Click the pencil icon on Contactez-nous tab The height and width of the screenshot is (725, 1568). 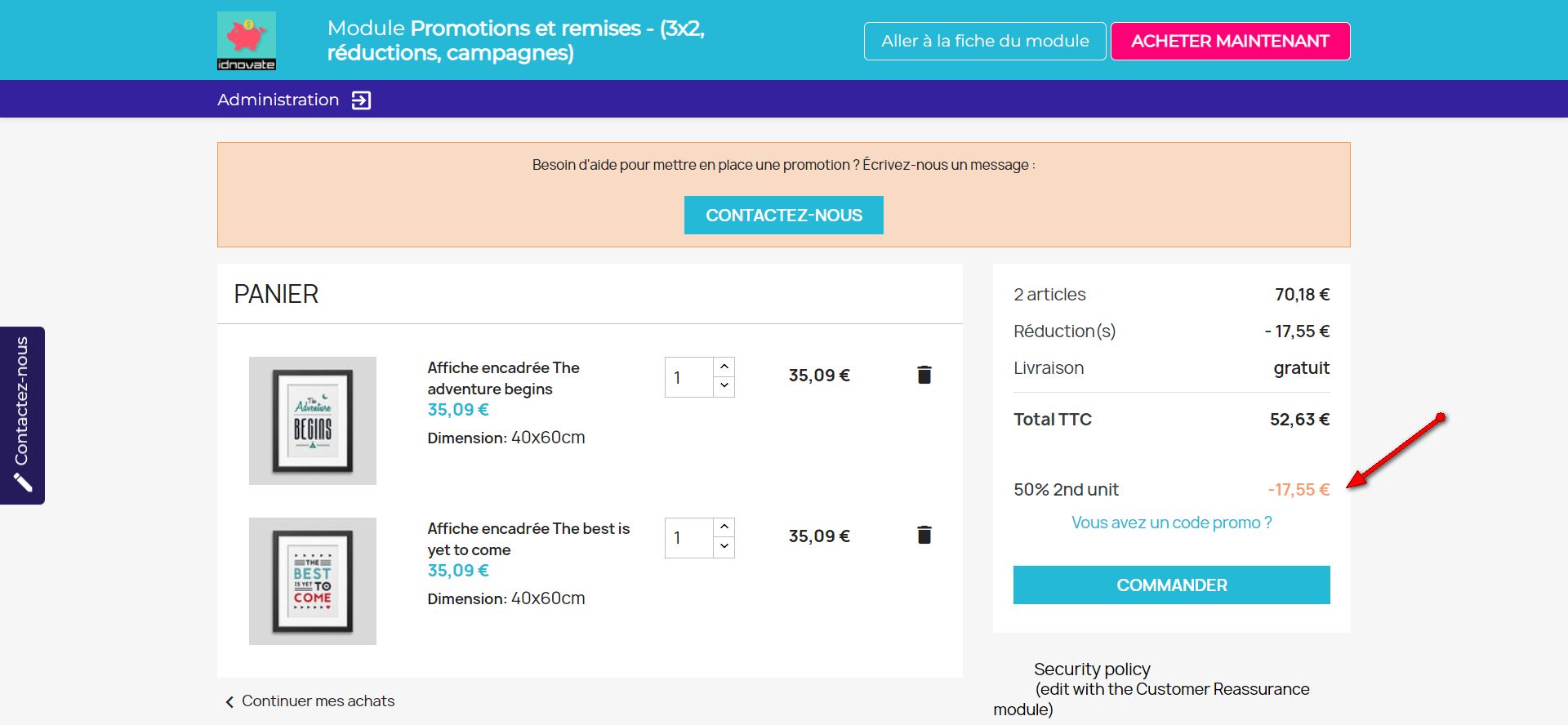coord(23,483)
